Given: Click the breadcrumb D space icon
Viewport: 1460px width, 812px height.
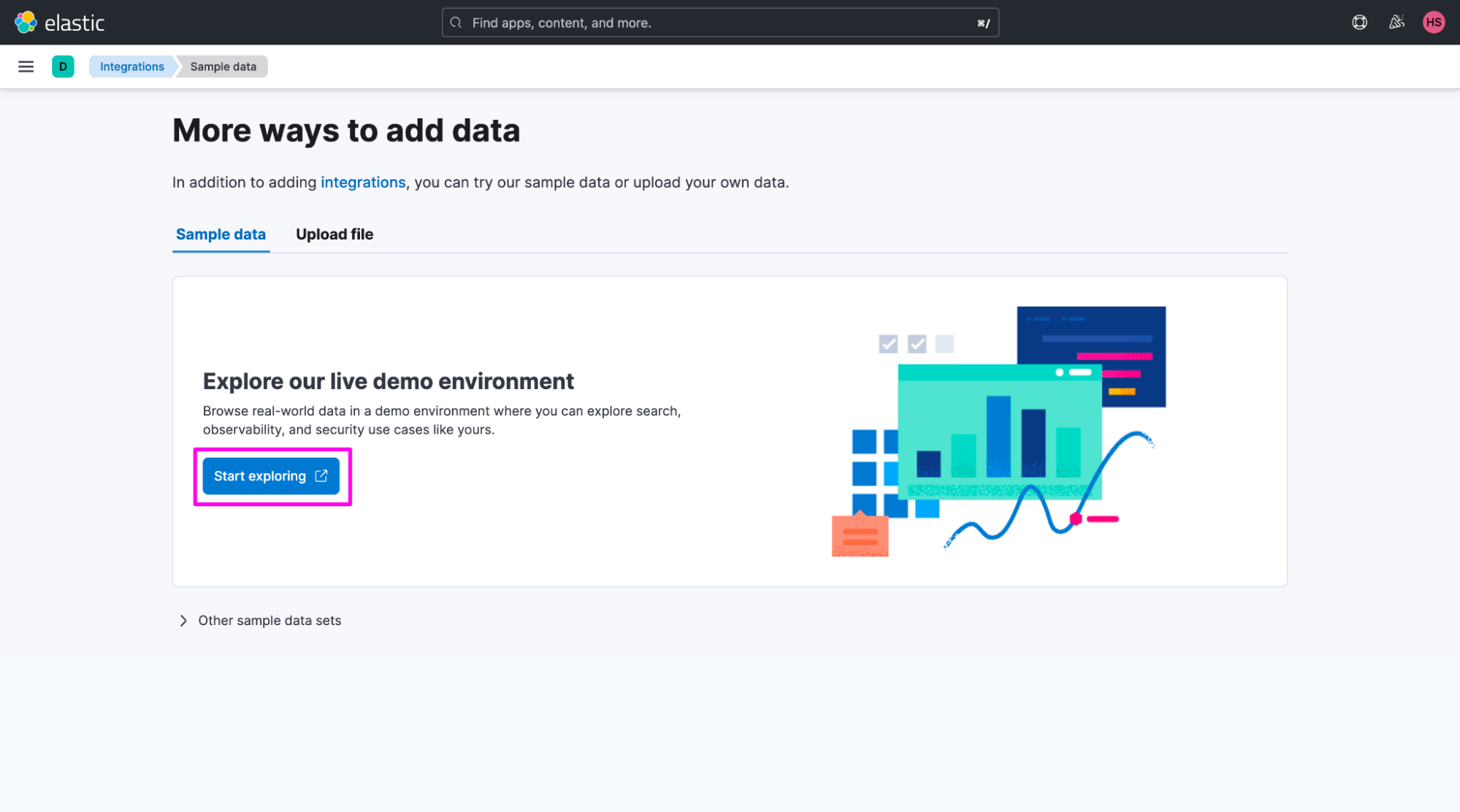Looking at the screenshot, I should pyautogui.click(x=62, y=66).
